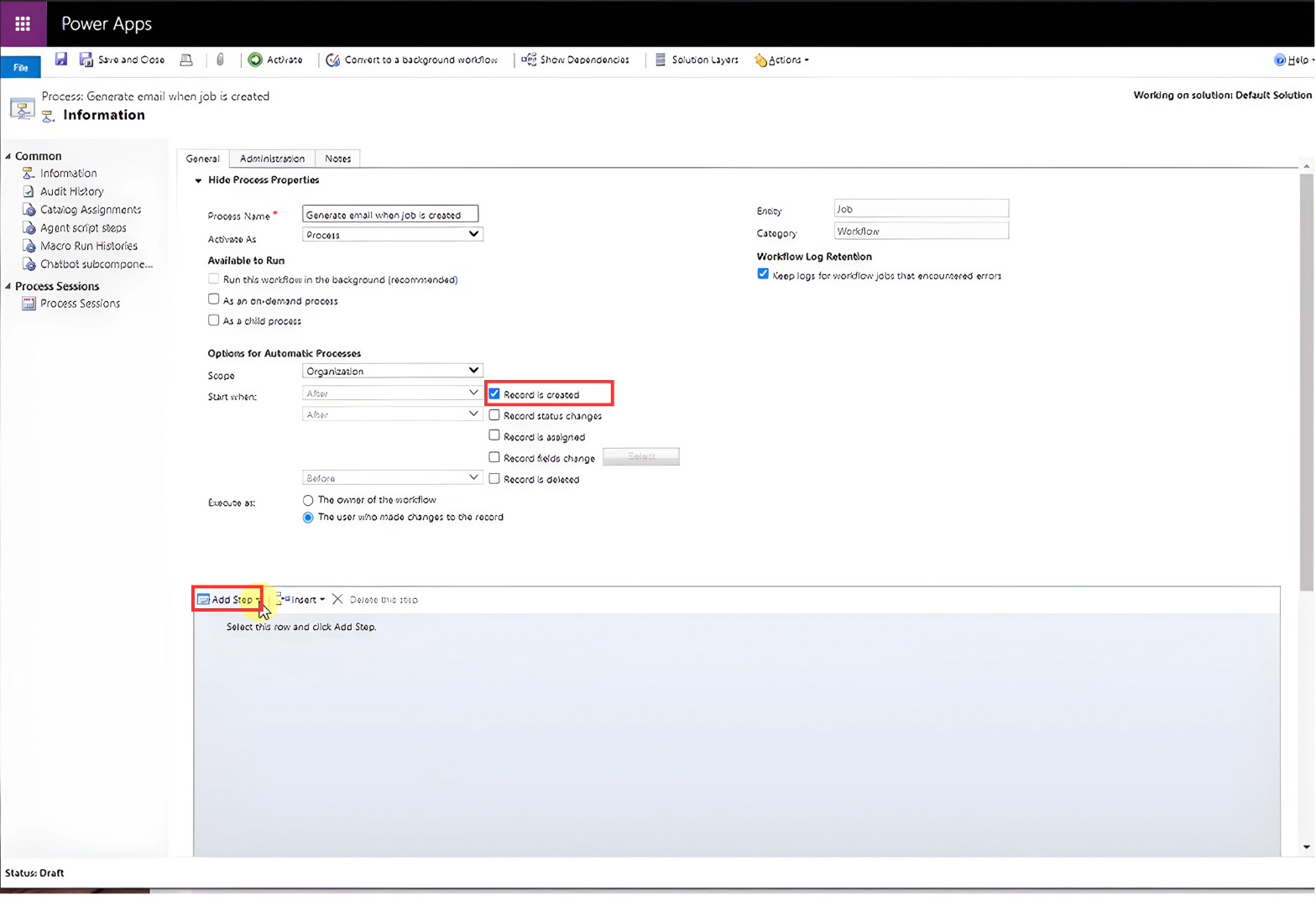Collapse the Process Sessions sidebar group
The image size is (1316, 906).
click(8, 286)
